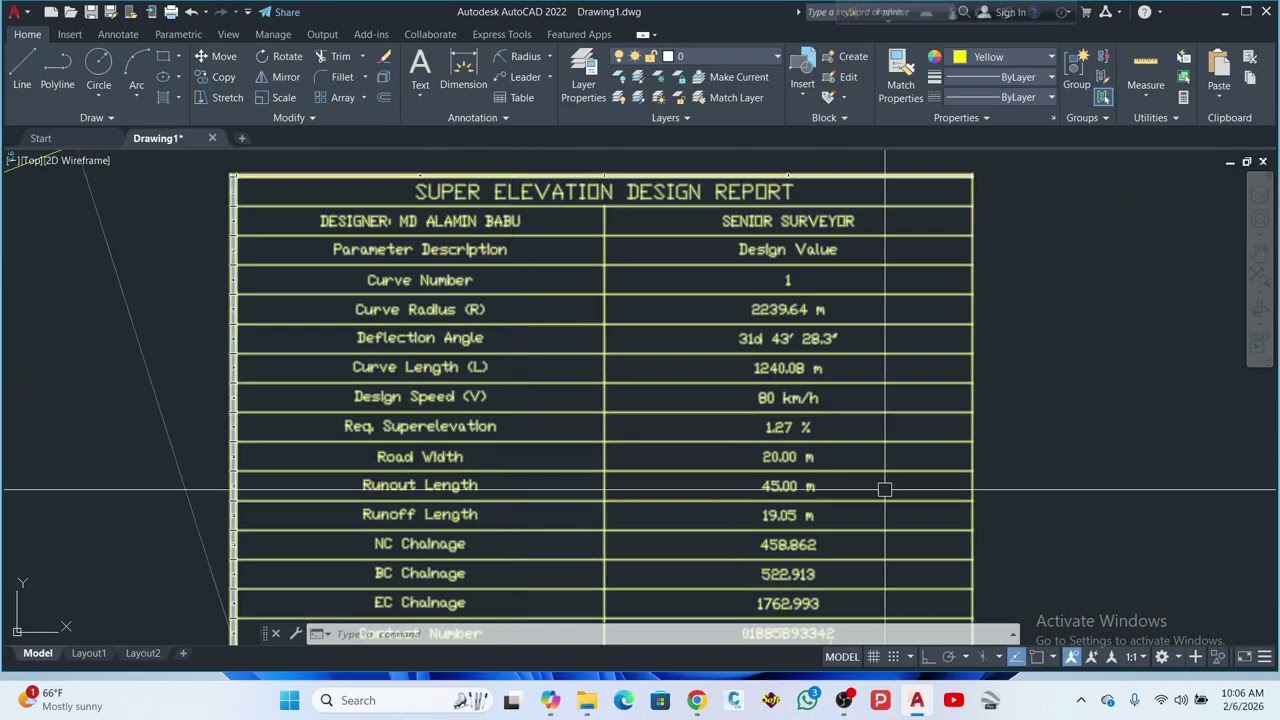Activate the Array command

coord(334,98)
